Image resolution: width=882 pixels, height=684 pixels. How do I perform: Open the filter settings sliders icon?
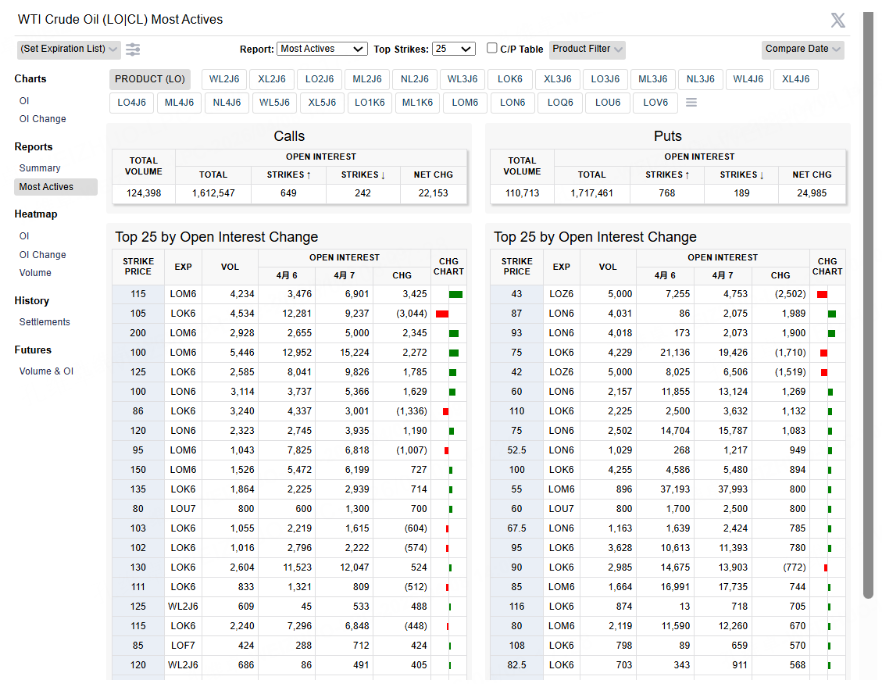tap(133, 49)
